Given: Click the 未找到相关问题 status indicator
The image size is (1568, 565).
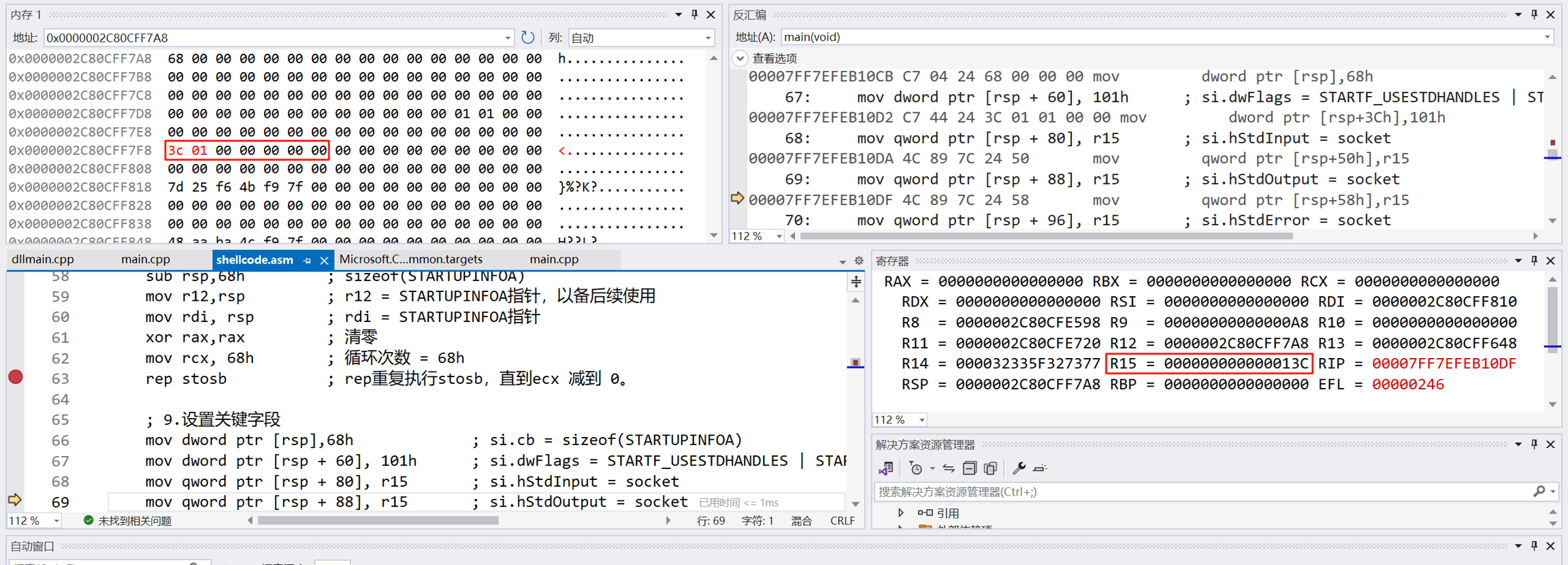Looking at the screenshot, I should click(x=127, y=521).
